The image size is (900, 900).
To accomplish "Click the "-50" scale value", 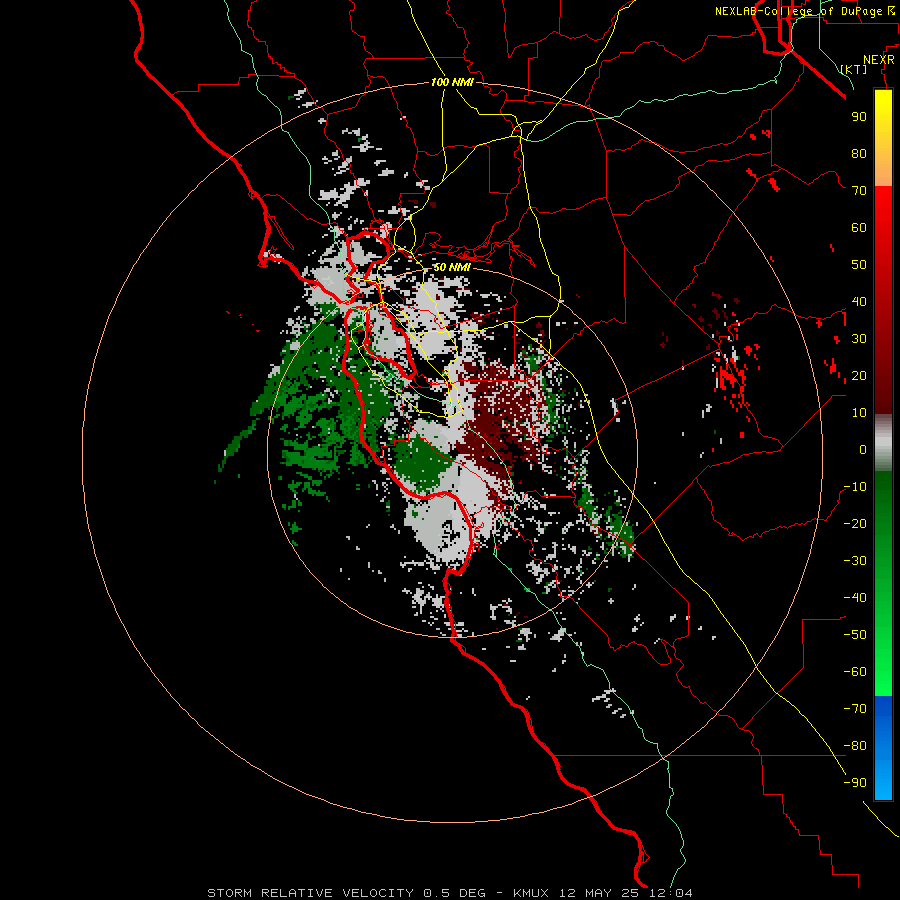I will [x=855, y=635].
